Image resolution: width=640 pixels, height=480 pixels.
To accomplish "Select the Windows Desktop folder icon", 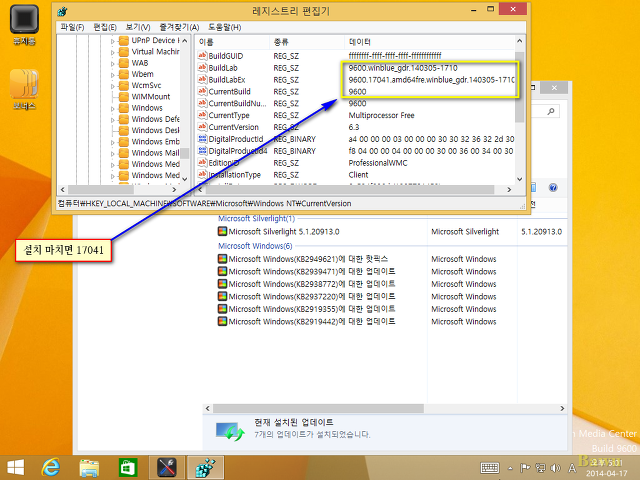I will point(124,131).
